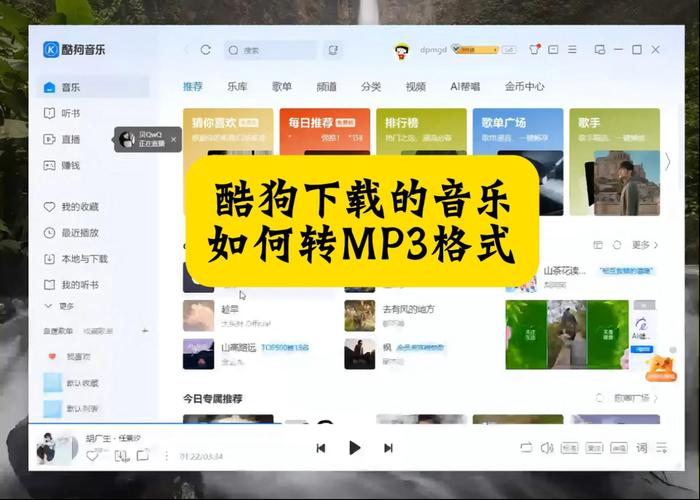
Task: Switch to 收藏歌单 playlist tab
Action: pyautogui.click(x=98, y=331)
